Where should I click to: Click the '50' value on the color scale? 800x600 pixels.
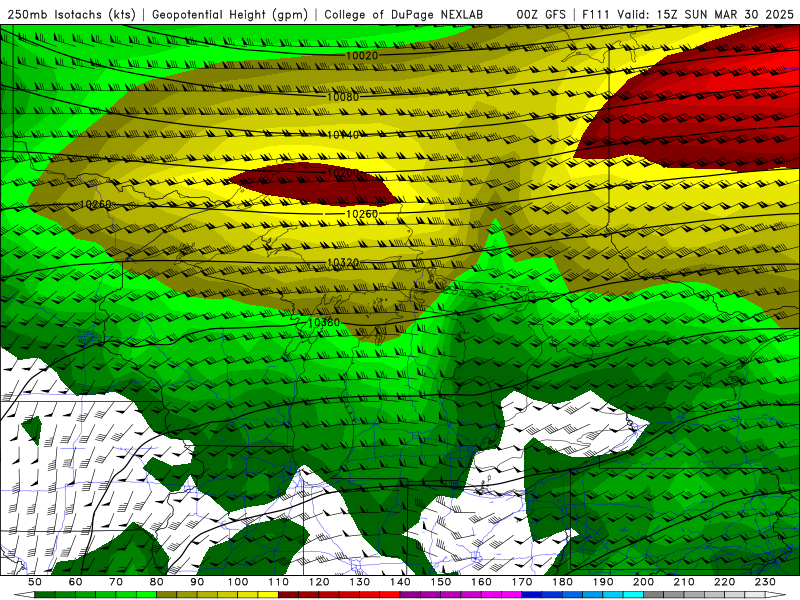tap(35, 582)
